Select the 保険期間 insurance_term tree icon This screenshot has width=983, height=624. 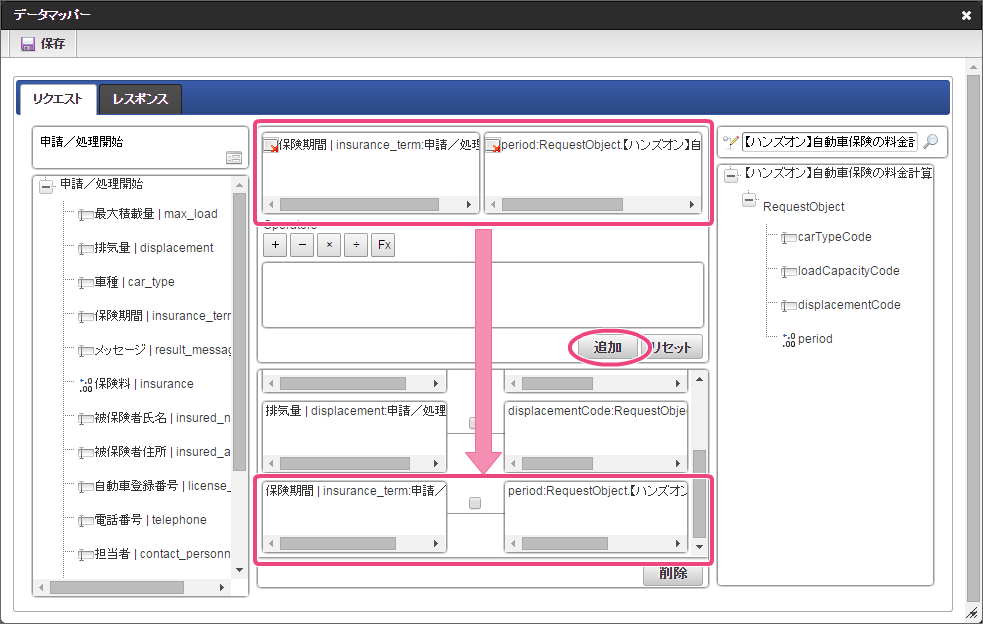tap(86, 317)
